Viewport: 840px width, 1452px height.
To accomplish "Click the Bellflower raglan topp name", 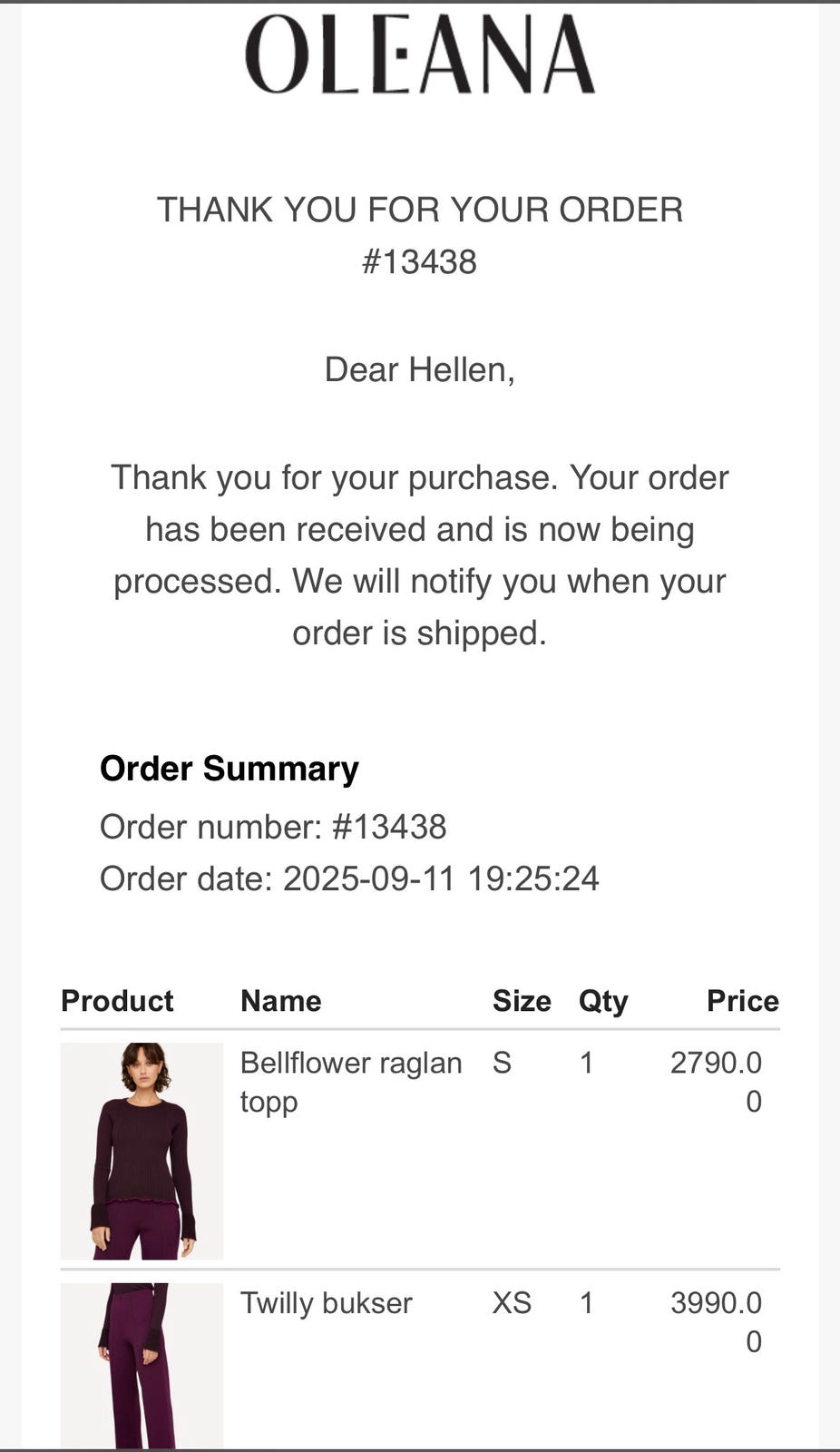I will click(x=351, y=1082).
